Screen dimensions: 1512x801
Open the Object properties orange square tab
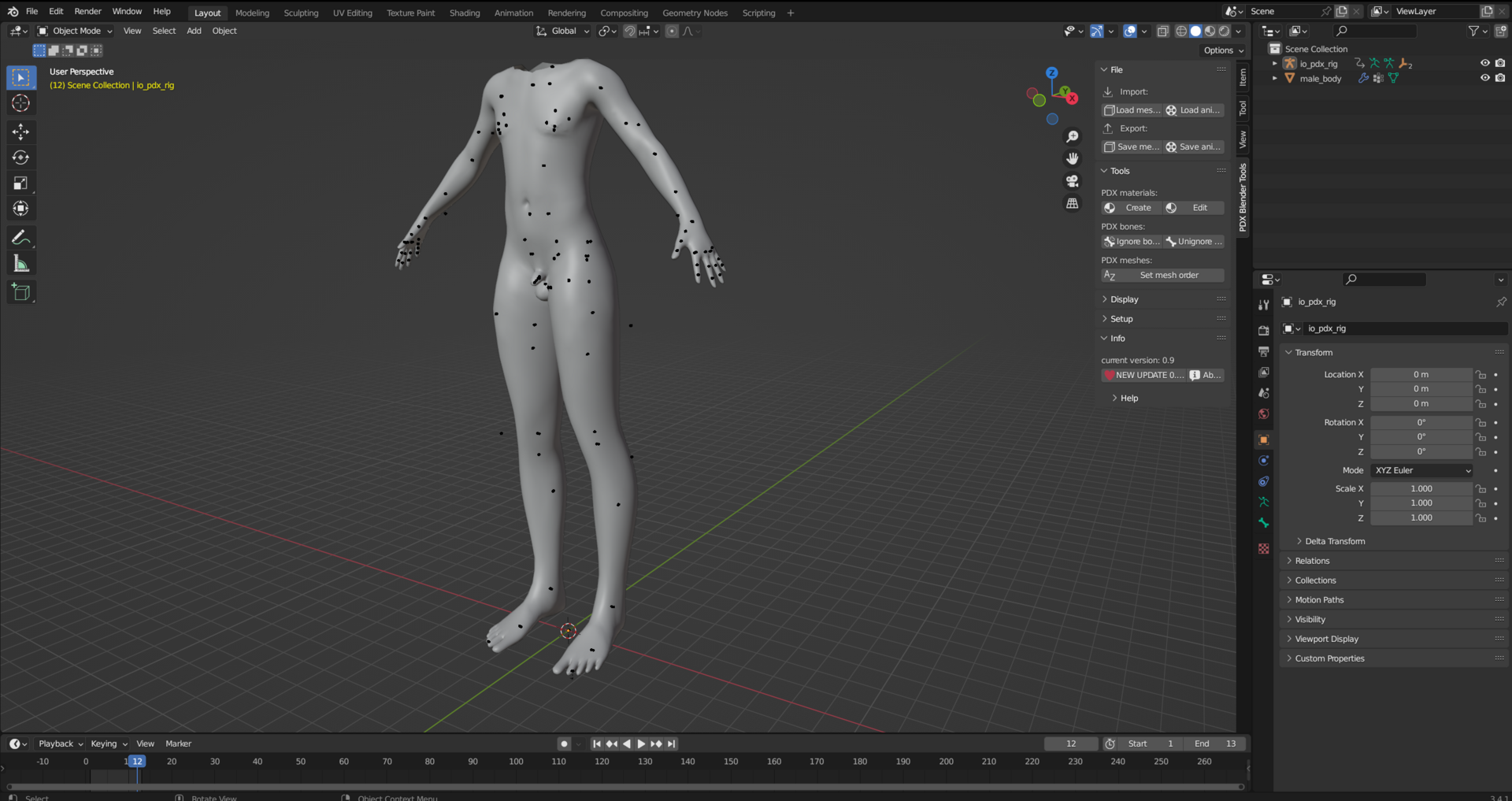point(1263,439)
